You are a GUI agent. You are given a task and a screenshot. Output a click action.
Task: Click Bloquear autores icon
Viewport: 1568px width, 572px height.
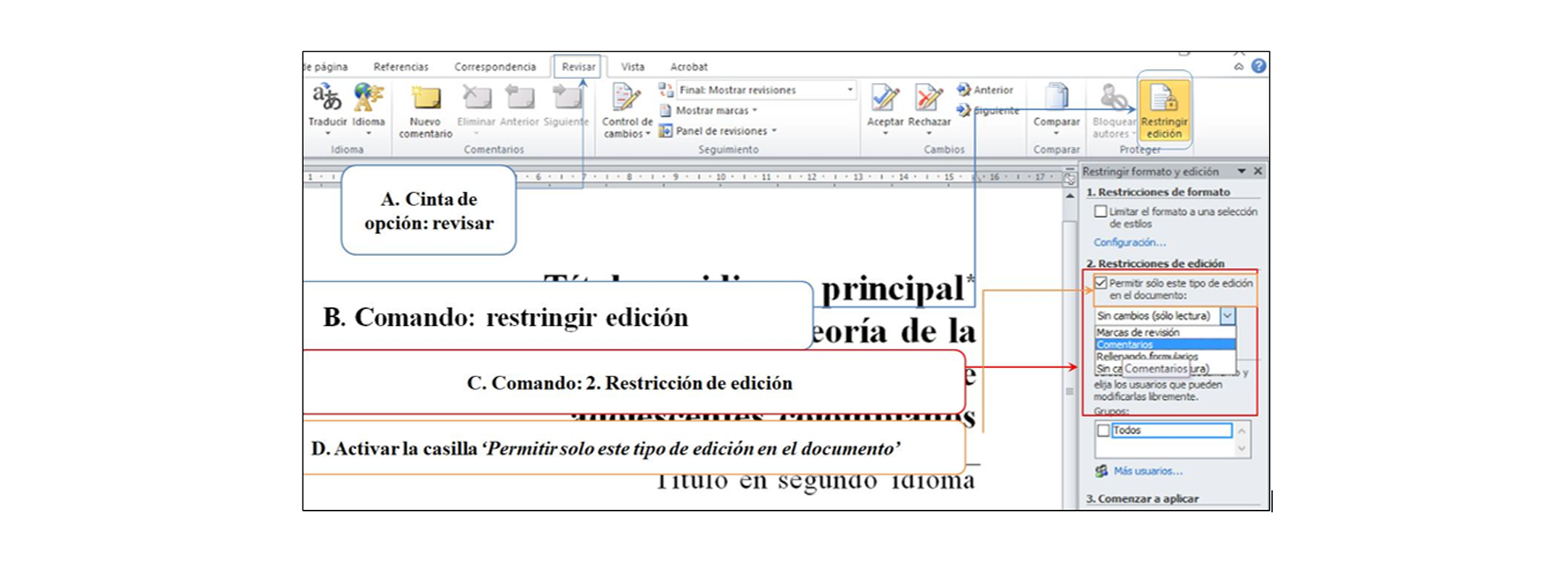click(1113, 98)
